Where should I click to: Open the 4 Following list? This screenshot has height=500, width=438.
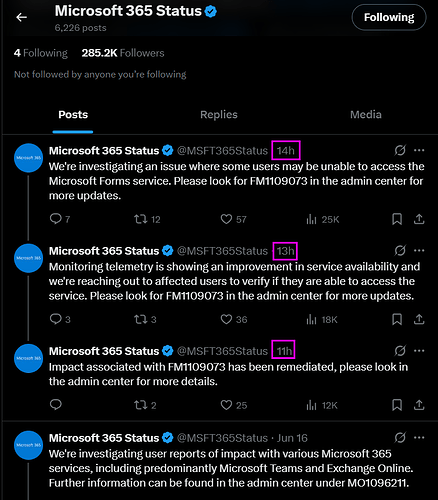[41, 53]
